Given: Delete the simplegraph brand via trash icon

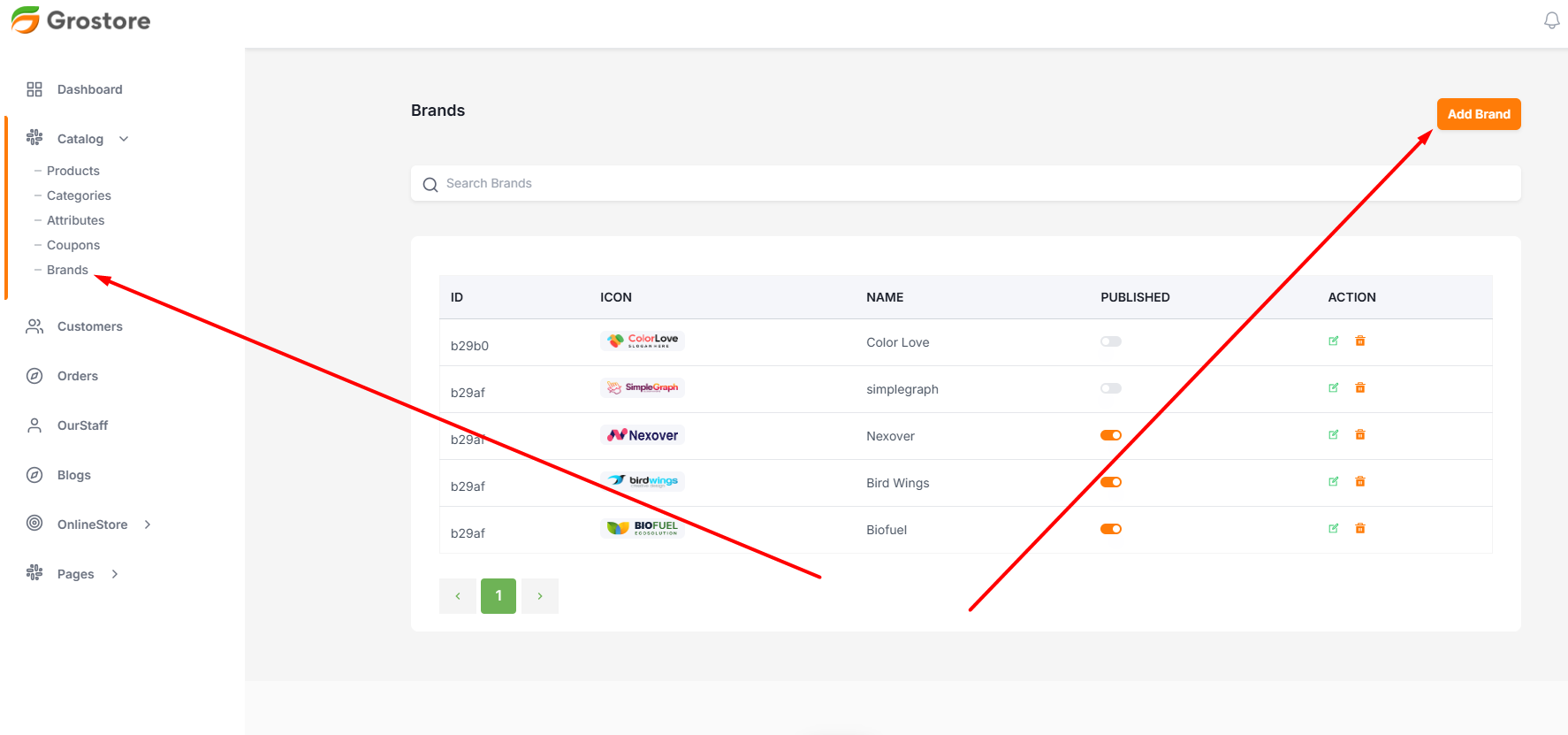Looking at the screenshot, I should point(1360,388).
